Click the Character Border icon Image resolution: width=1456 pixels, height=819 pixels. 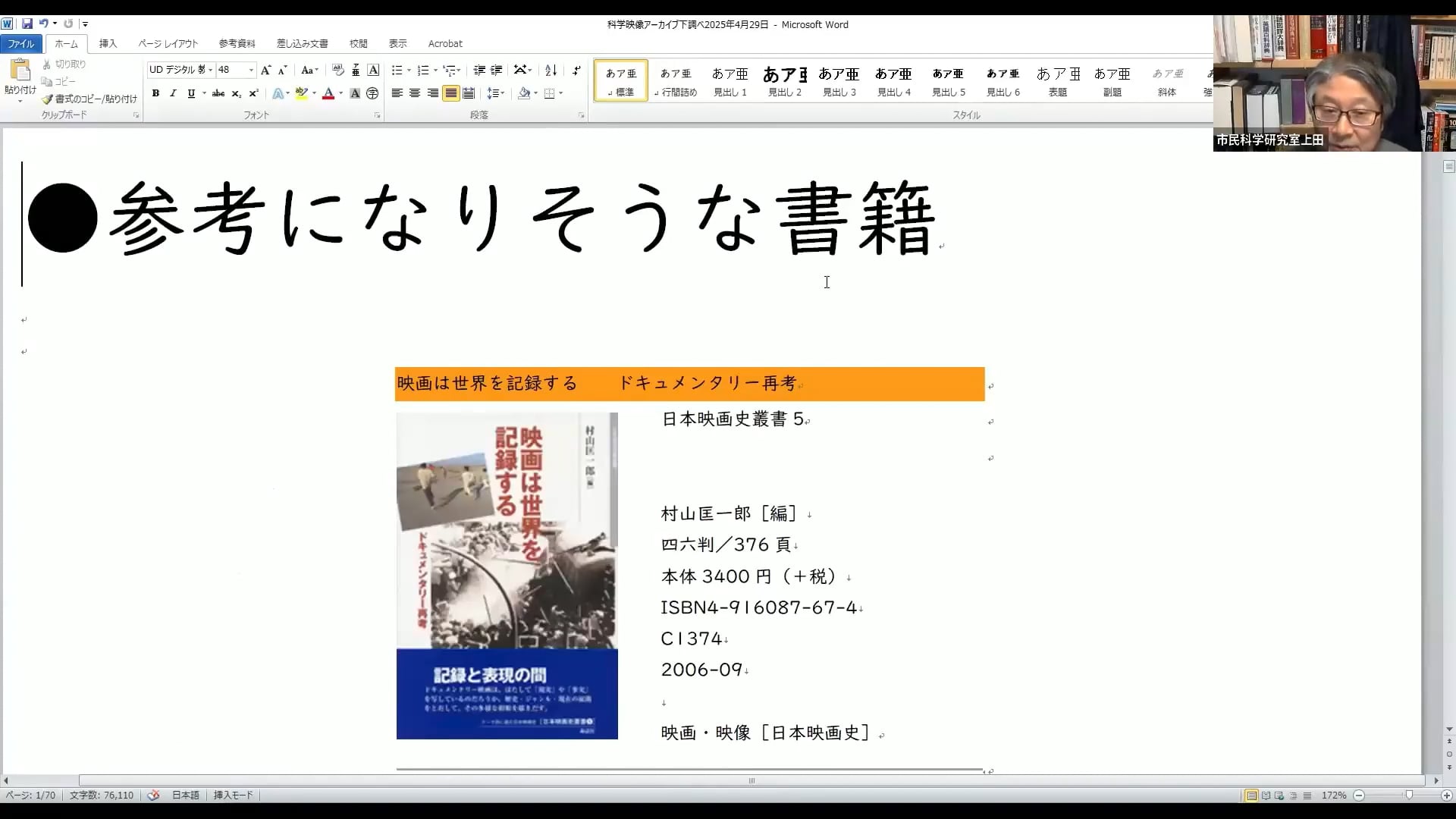click(373, 70)
